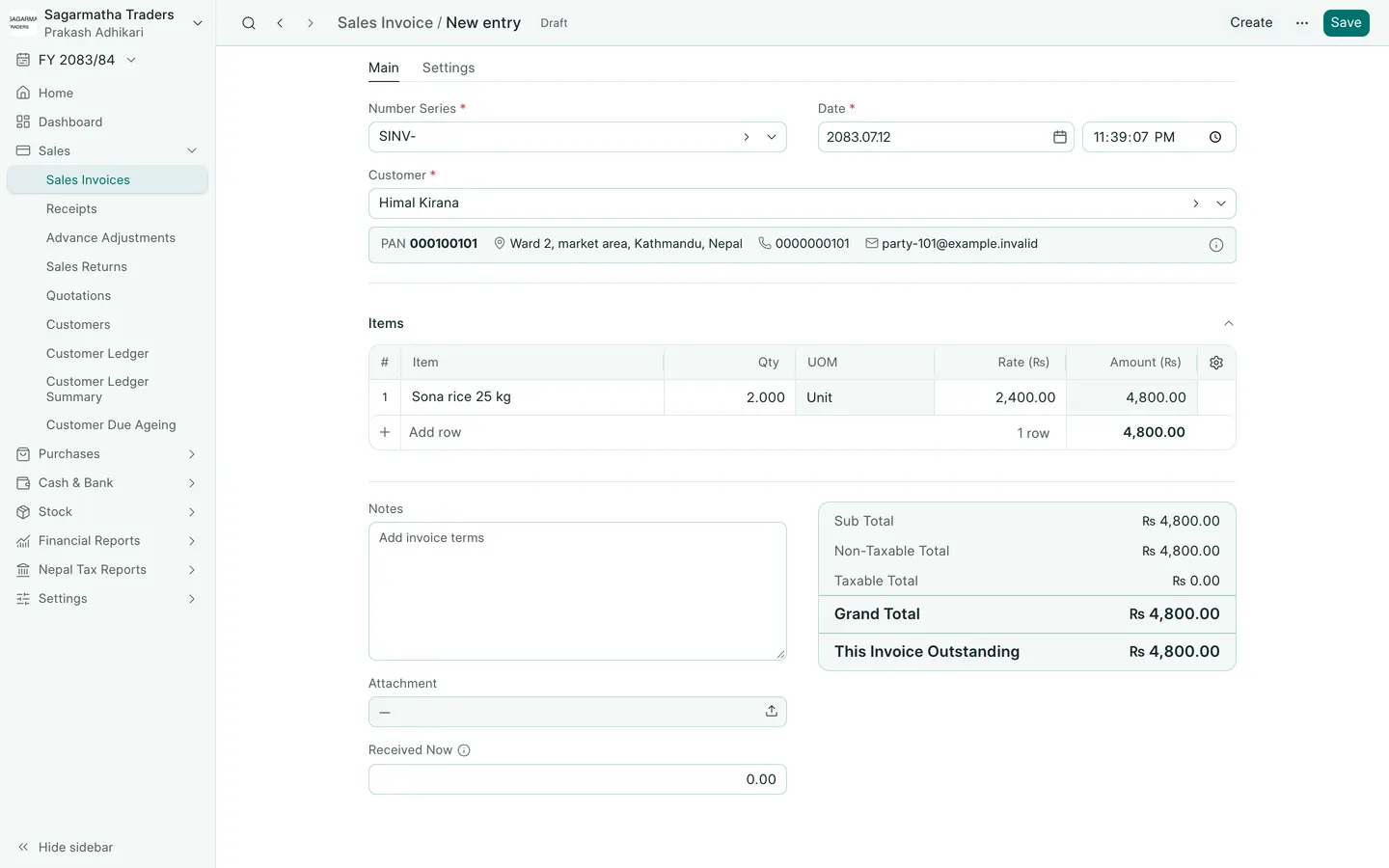Switch to the Main tab
Viewport: 1389px width, 868px height.
pos(384,68)
